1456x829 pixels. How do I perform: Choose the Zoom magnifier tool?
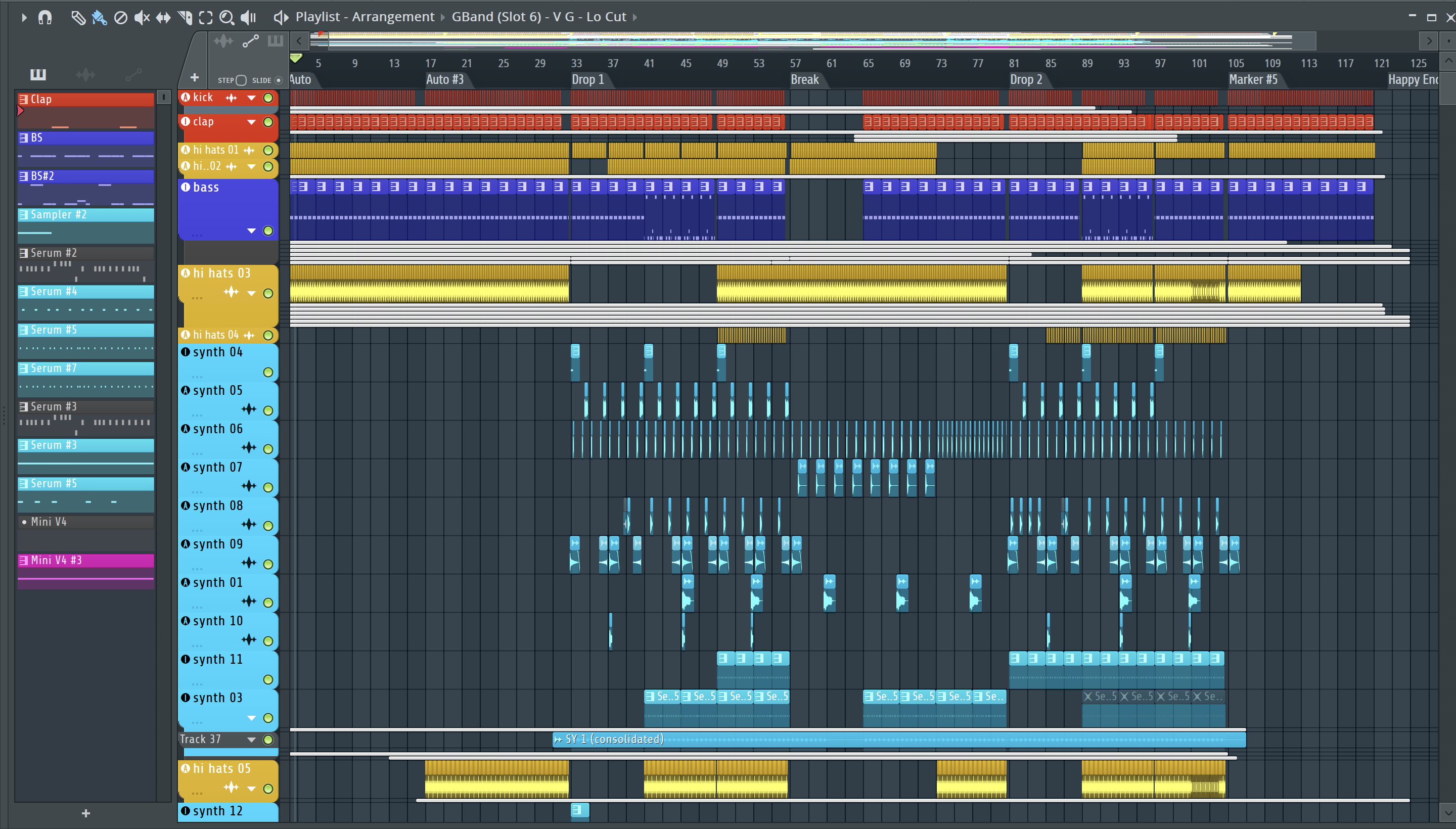[226, 18]
